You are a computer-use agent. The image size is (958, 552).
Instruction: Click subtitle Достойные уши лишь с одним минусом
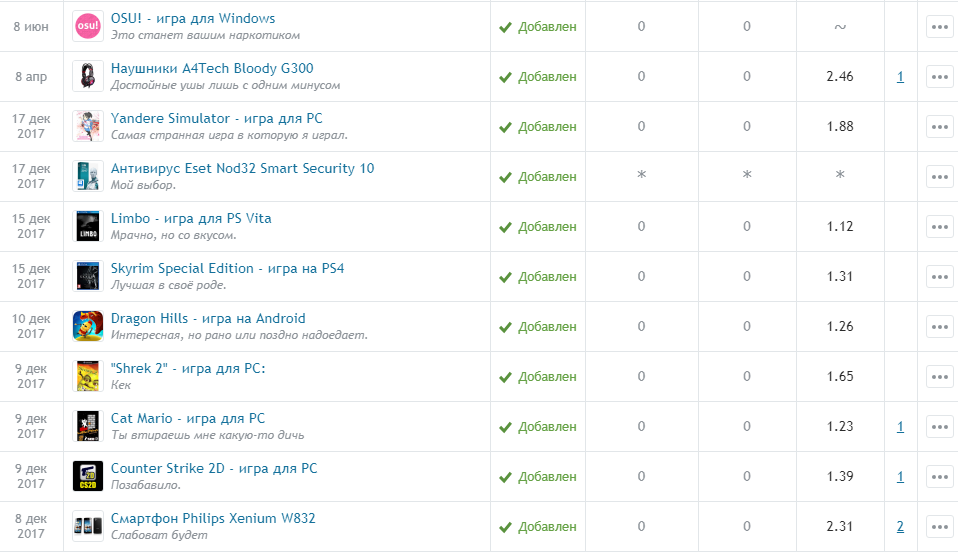(x=225, y=86)
